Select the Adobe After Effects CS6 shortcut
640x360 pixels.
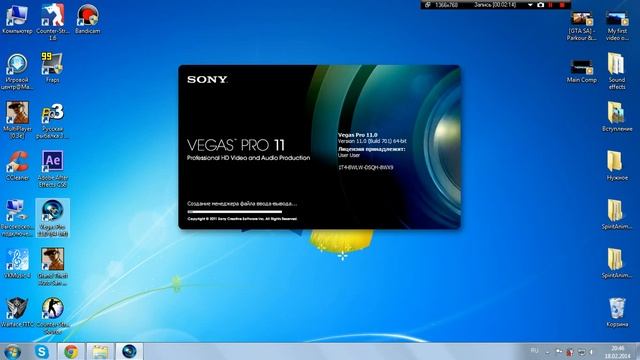point(53,169)
